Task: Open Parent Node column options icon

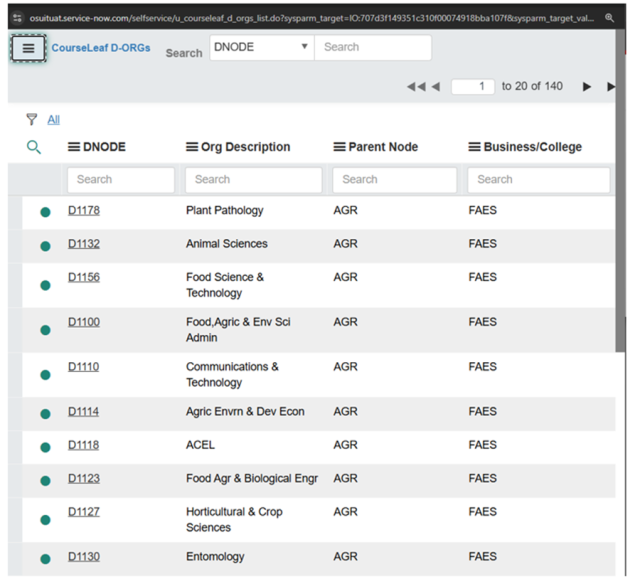Action: [339, 147]
